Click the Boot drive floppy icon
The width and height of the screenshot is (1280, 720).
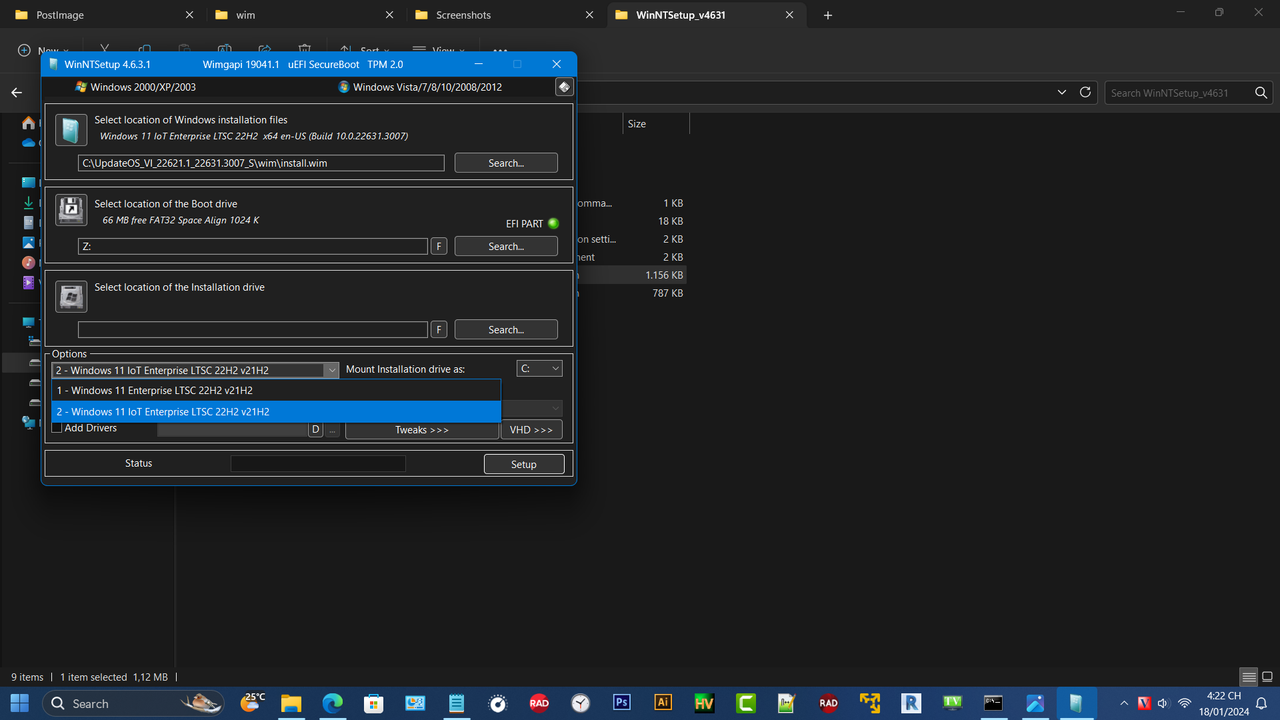[x=71, y=210]
